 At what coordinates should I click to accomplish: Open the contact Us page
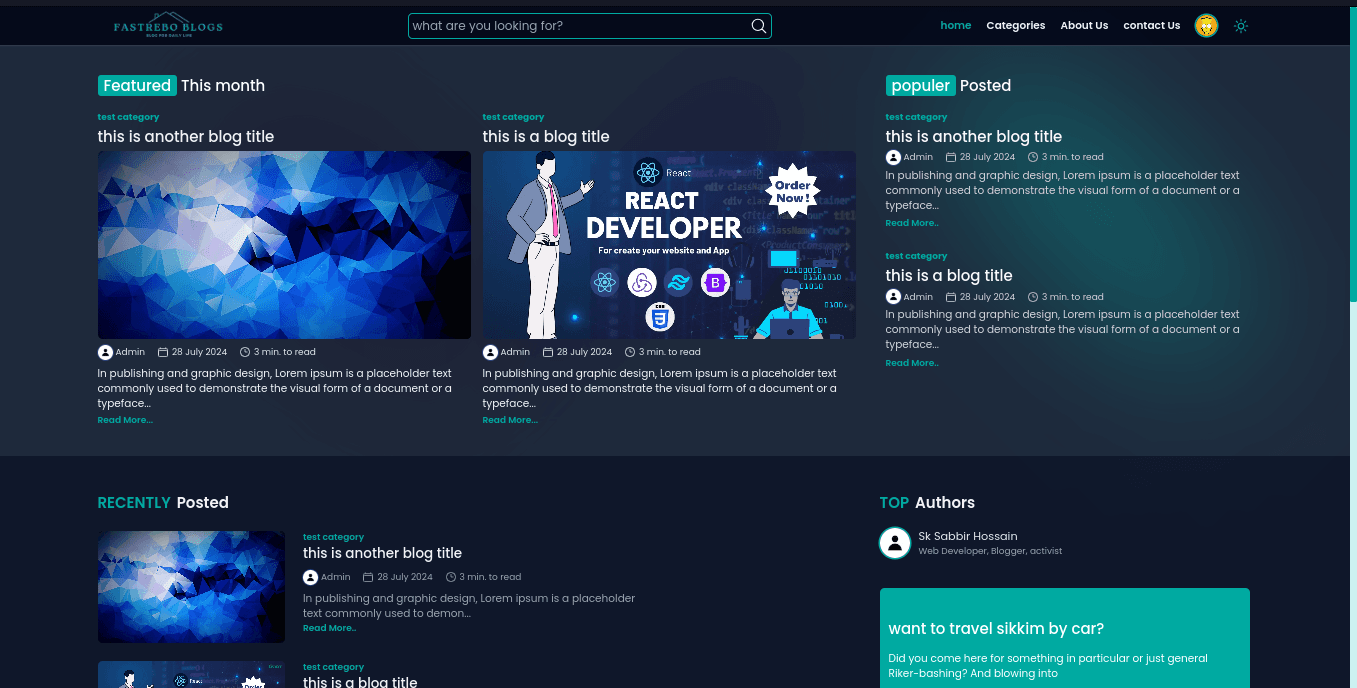click(x=1151, y=26)
